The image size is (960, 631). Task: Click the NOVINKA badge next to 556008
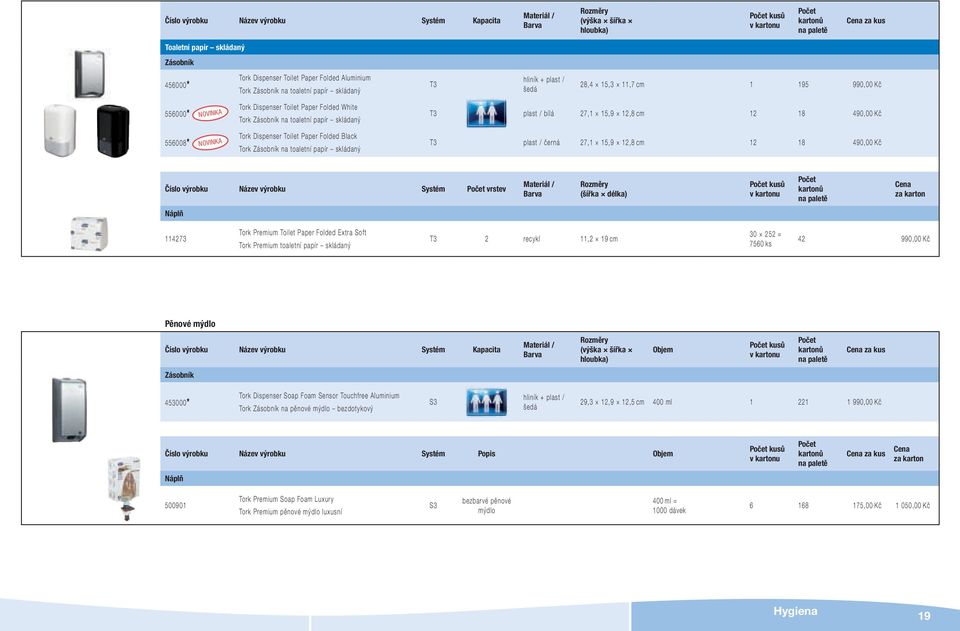(x=210, y=142)
